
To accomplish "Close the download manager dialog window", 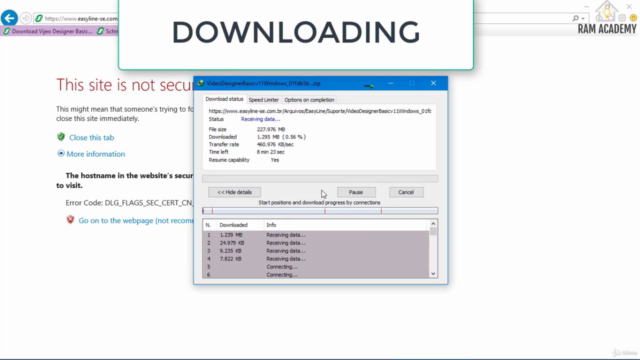I will 433,83.
